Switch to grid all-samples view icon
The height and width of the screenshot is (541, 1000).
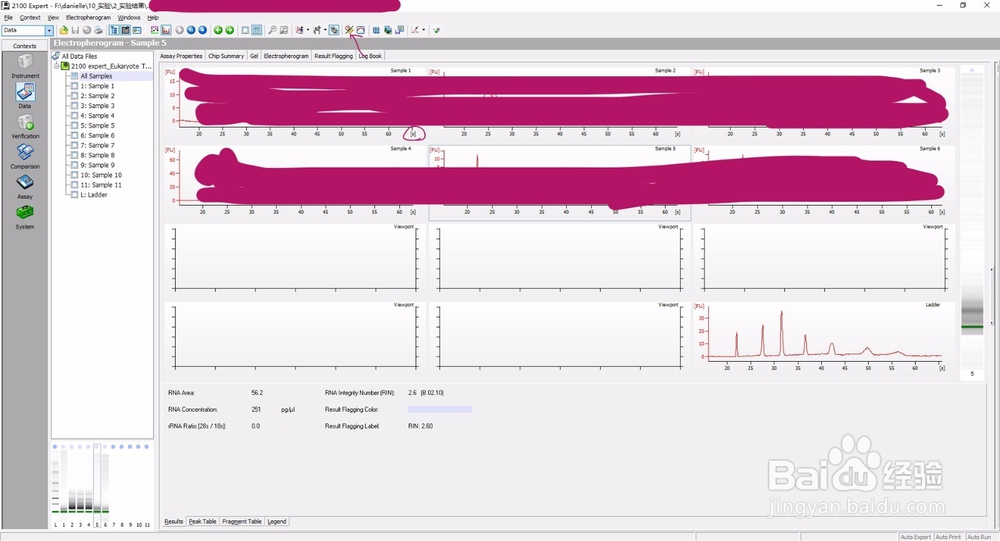coord(256,30)
